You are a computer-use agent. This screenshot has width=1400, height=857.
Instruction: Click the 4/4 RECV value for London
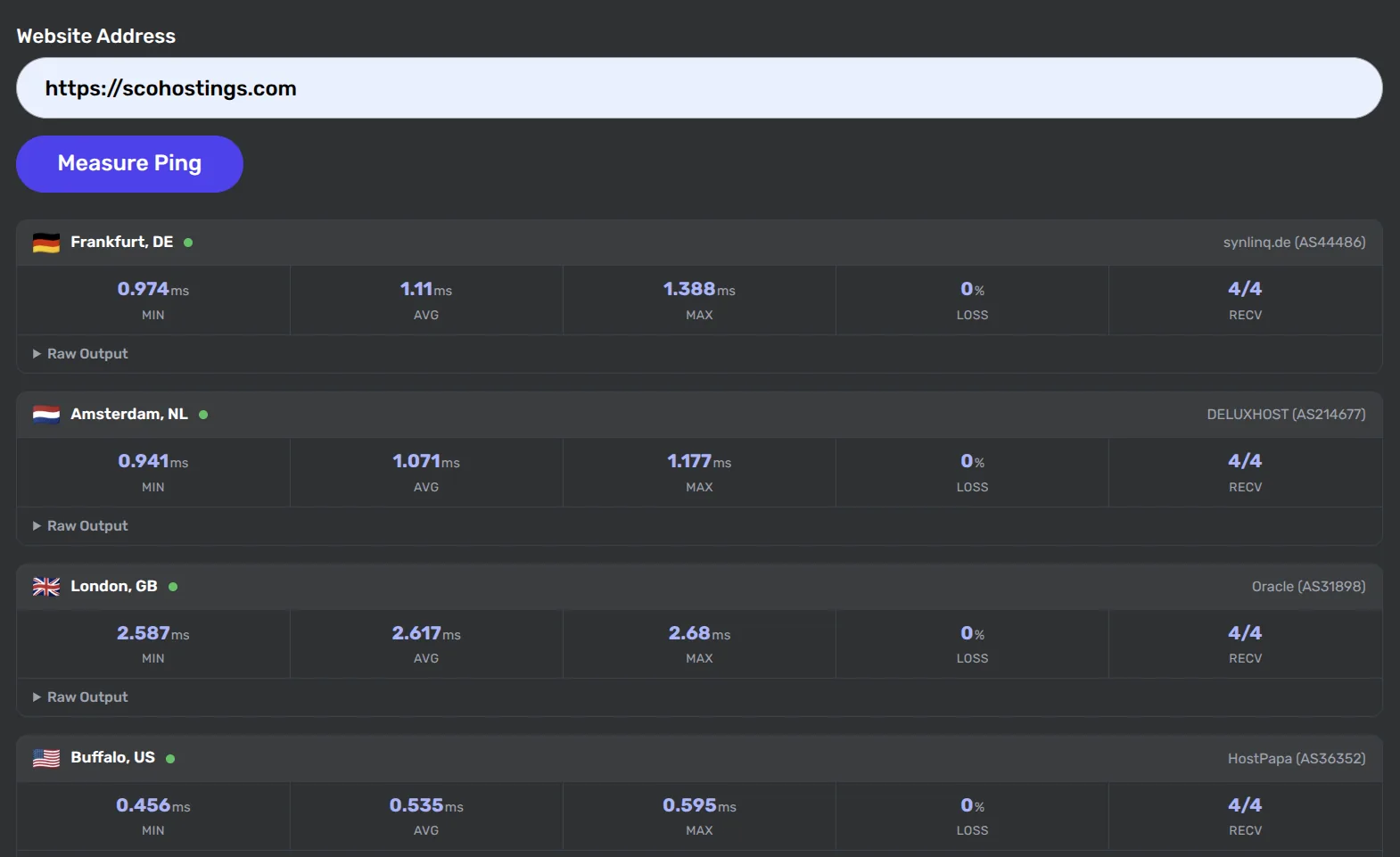(1245, 633)
